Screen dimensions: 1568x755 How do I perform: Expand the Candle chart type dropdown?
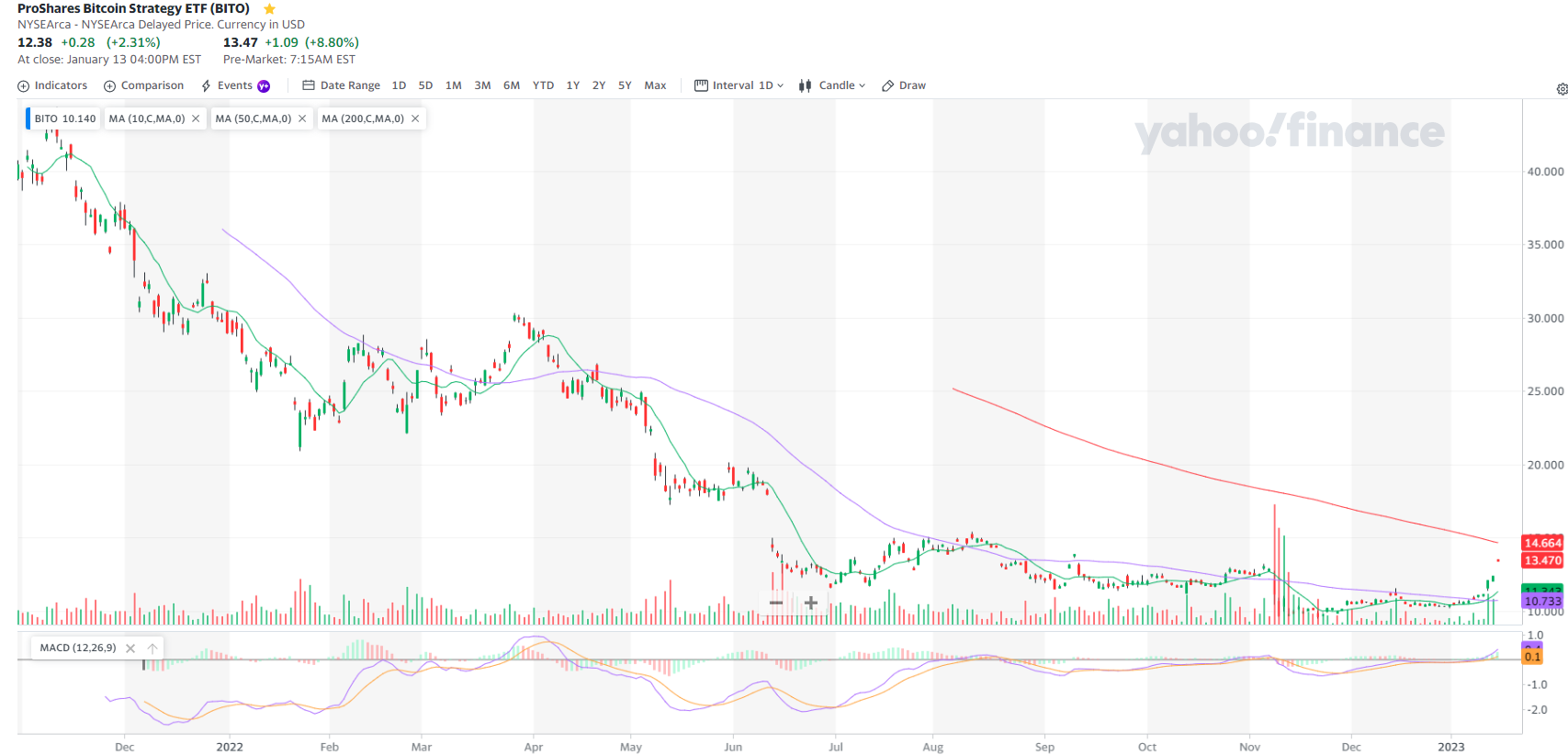coord(831,85)
